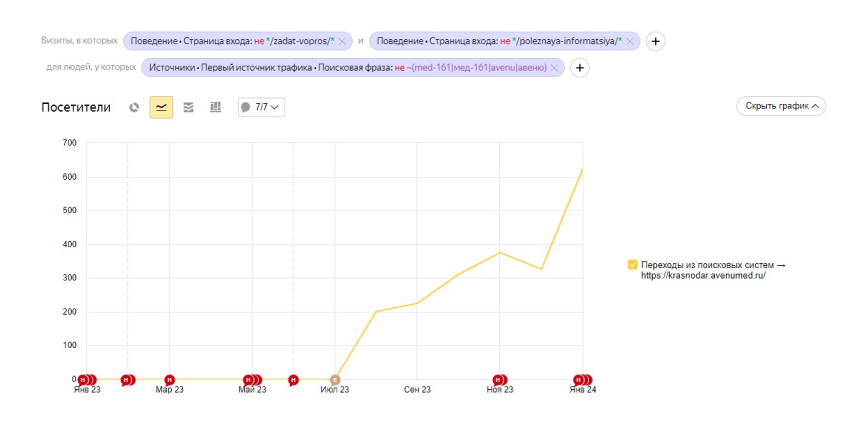Switch to the pie chart view
The width and height of the screenshot is (863, 435).
[x=135, y=107]
